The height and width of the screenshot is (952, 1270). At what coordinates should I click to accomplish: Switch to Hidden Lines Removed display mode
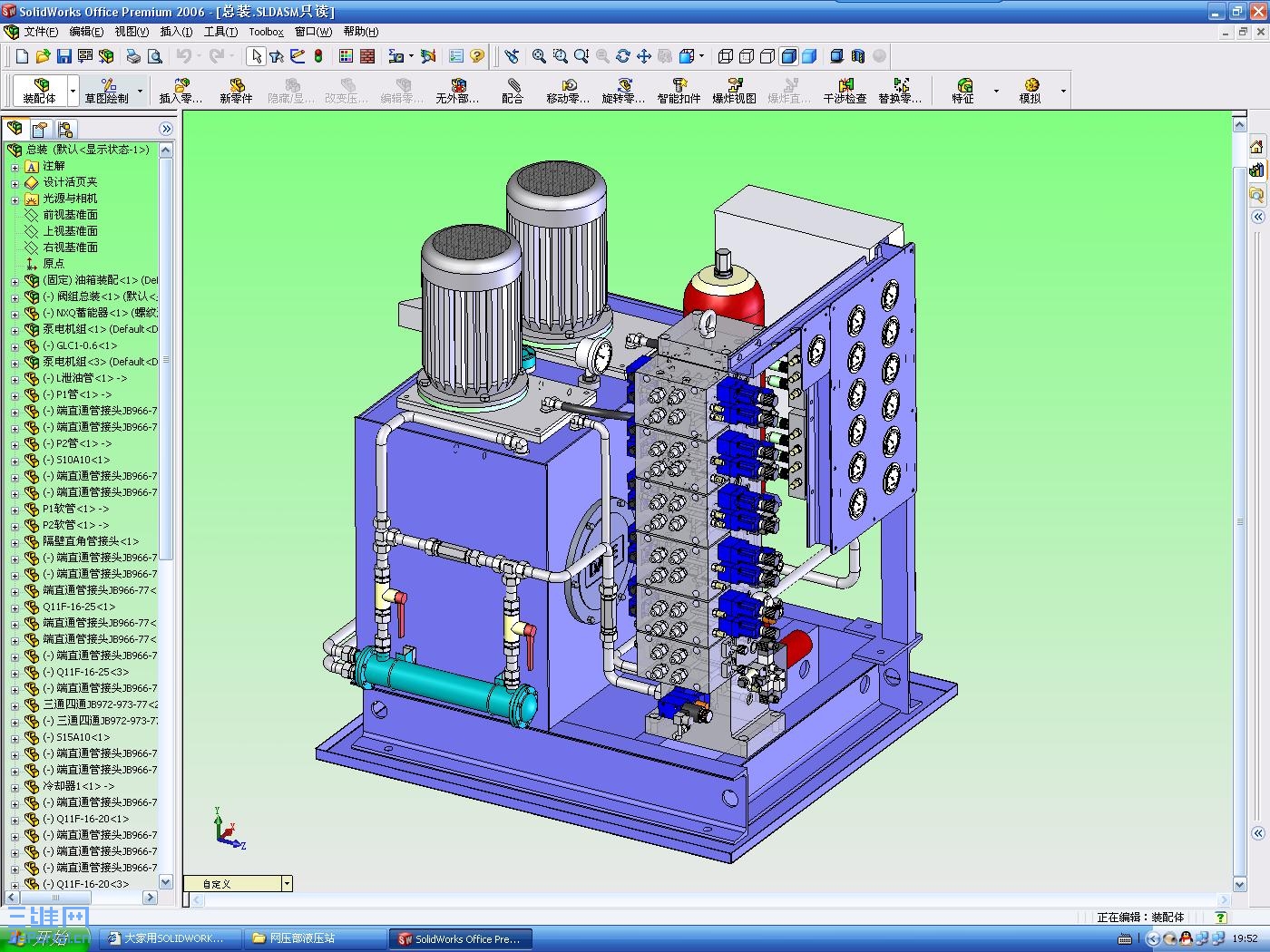click(767, 56)
